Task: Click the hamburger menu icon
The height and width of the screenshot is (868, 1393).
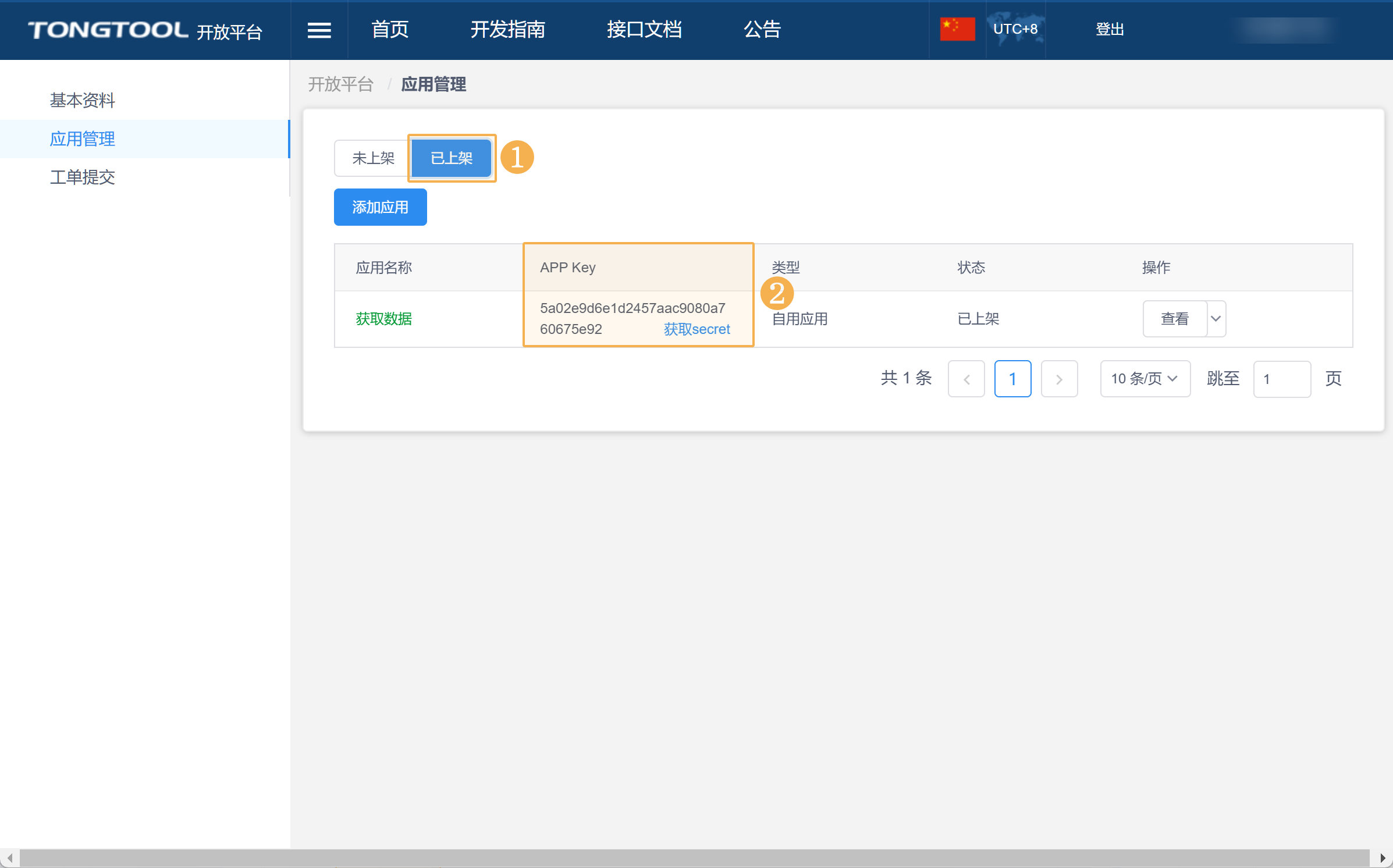Action: pos(319,30)
